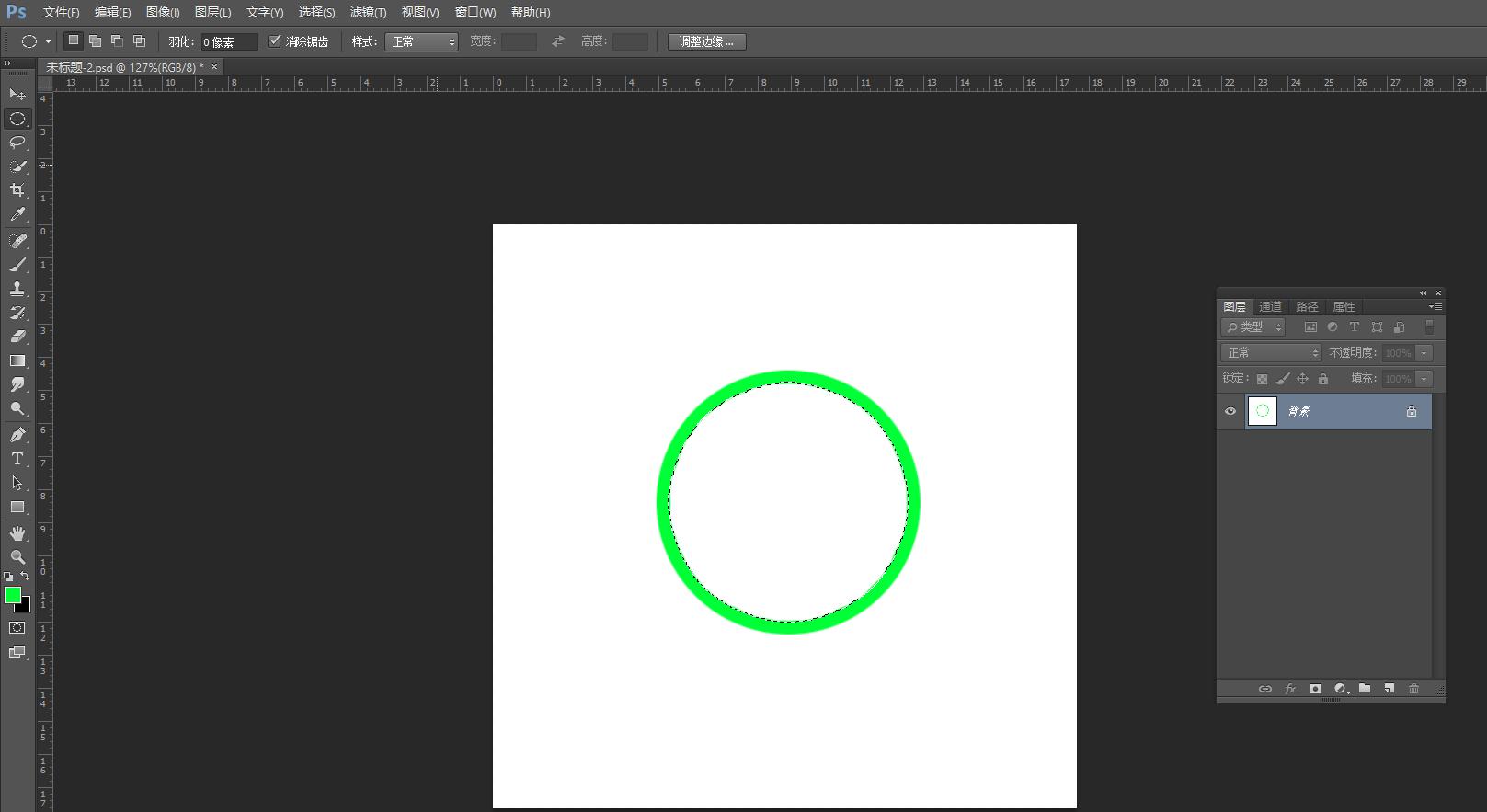
Task: Select the Rectangle shape tool
Action: point(17,507)
